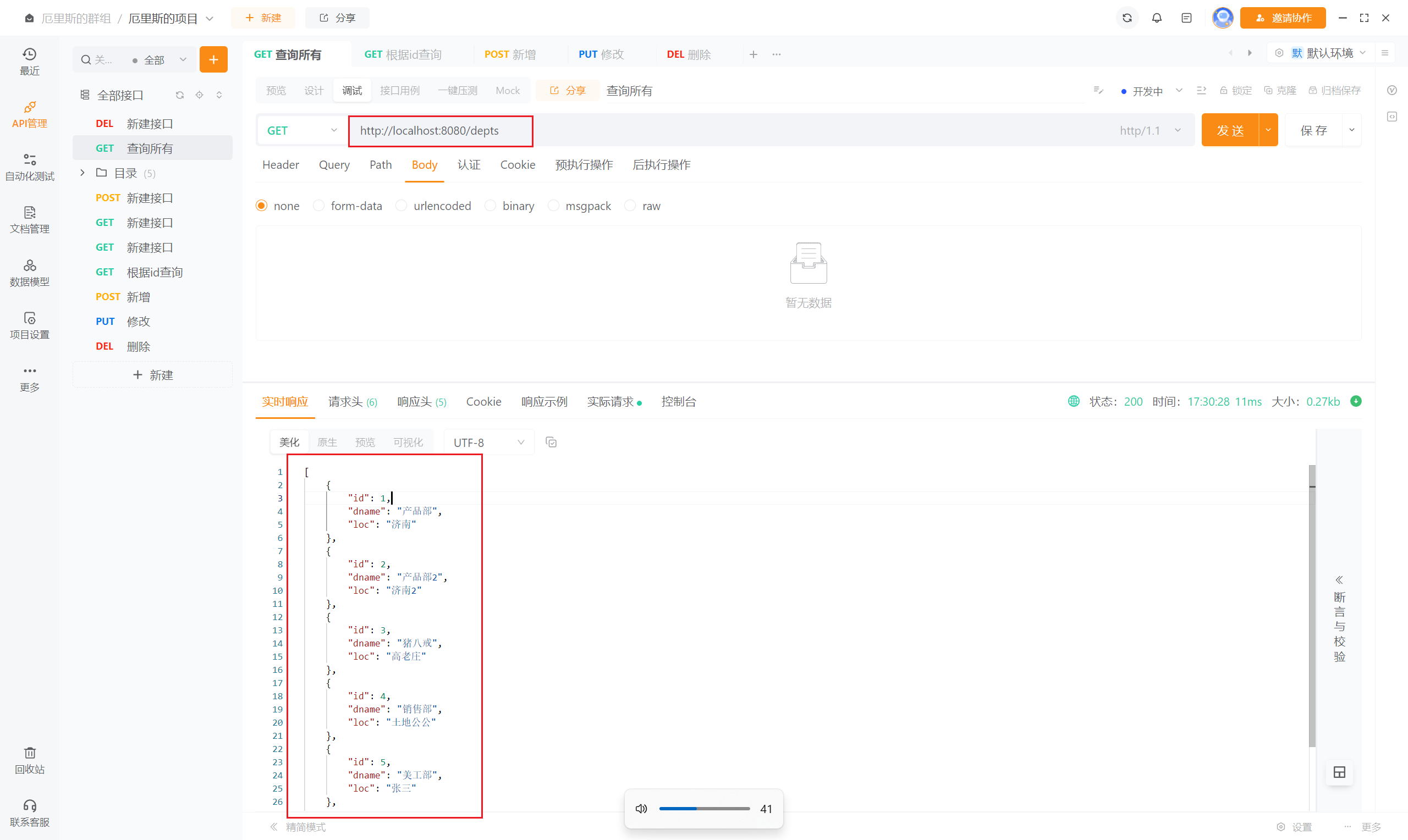Select the form-data body radio button
The width and height of the screenshot is (1408, 840).
pyautogui.click(x=319, y=206)
